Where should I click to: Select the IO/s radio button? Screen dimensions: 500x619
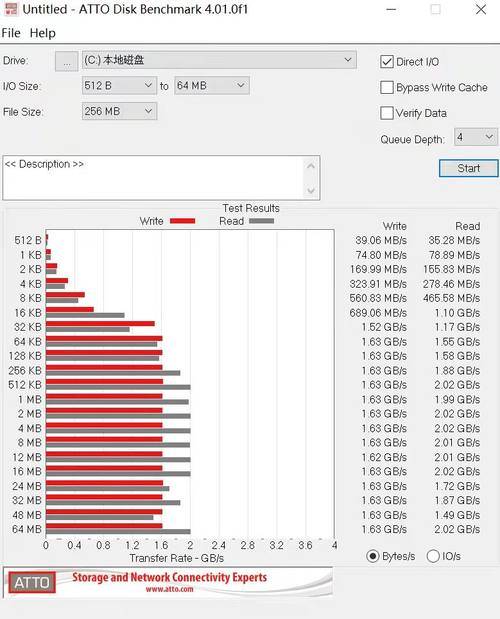[433, 556]
